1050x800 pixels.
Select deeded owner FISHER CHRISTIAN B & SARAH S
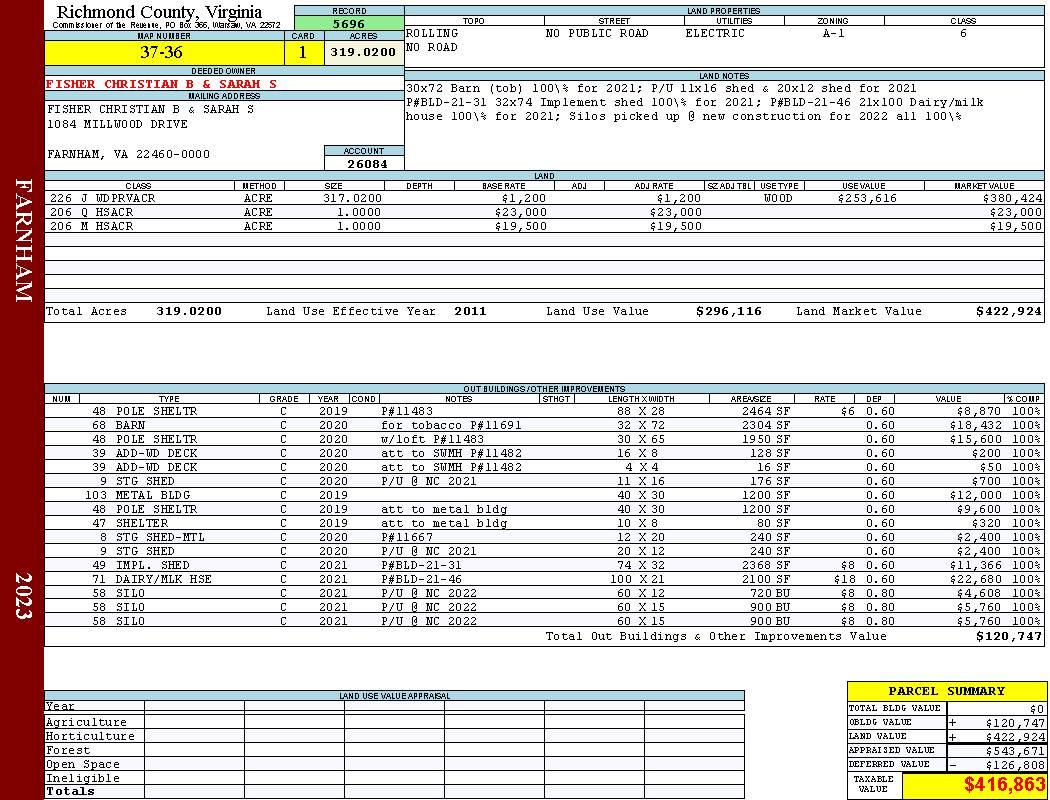click(x=161, y=84)
